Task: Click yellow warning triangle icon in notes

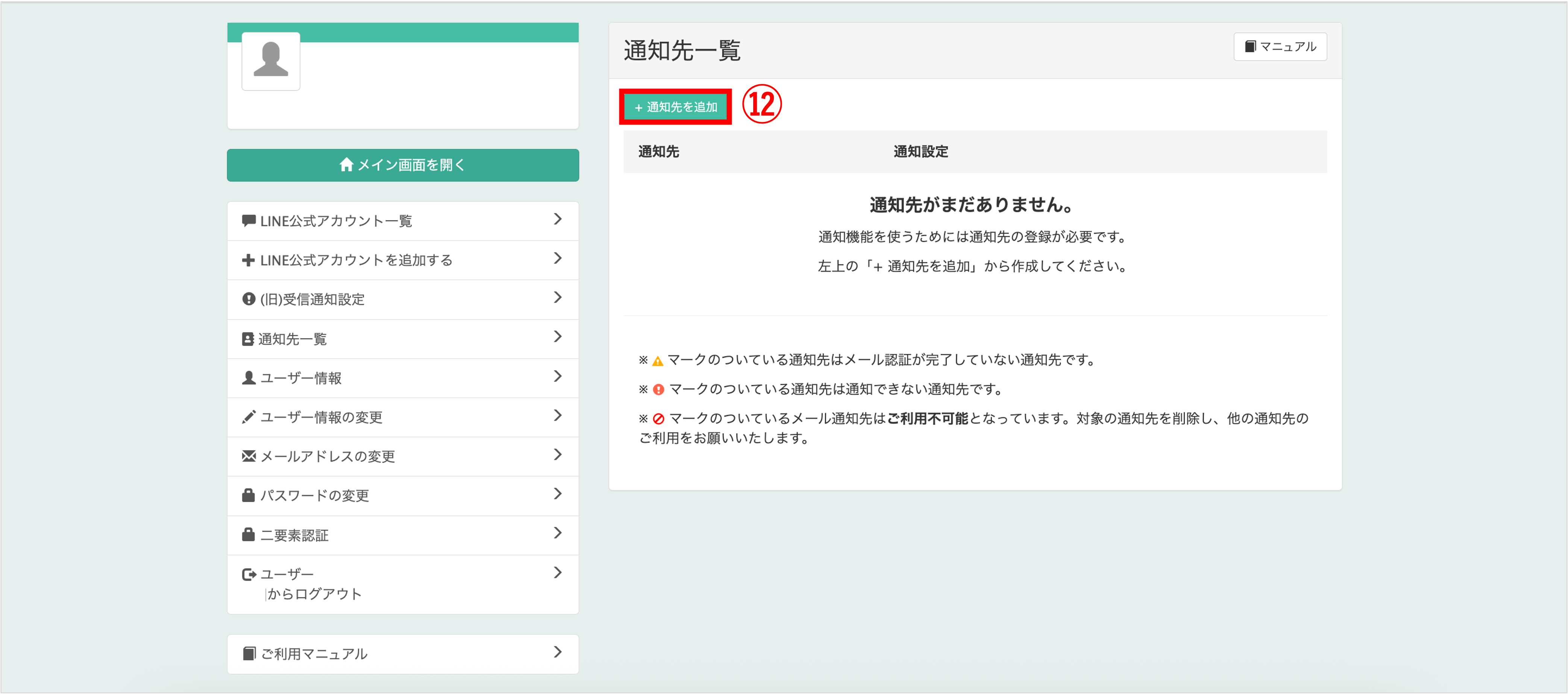Action: click(x=657, y=360)
